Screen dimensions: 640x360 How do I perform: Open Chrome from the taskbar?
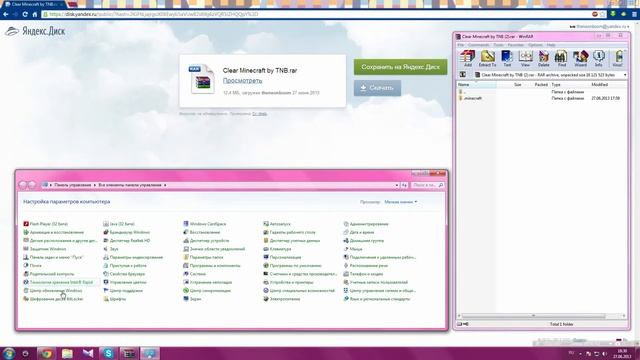click(x=46, y=353)
